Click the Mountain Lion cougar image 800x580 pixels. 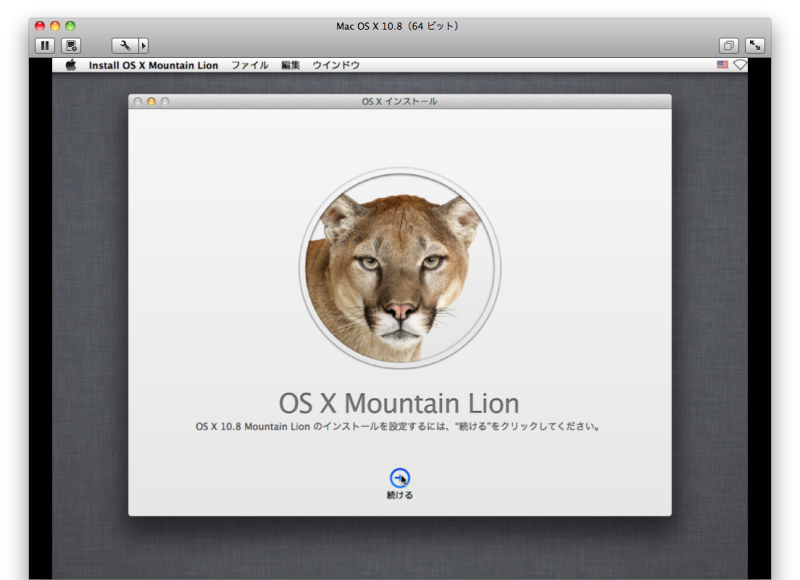pos(399,268)
